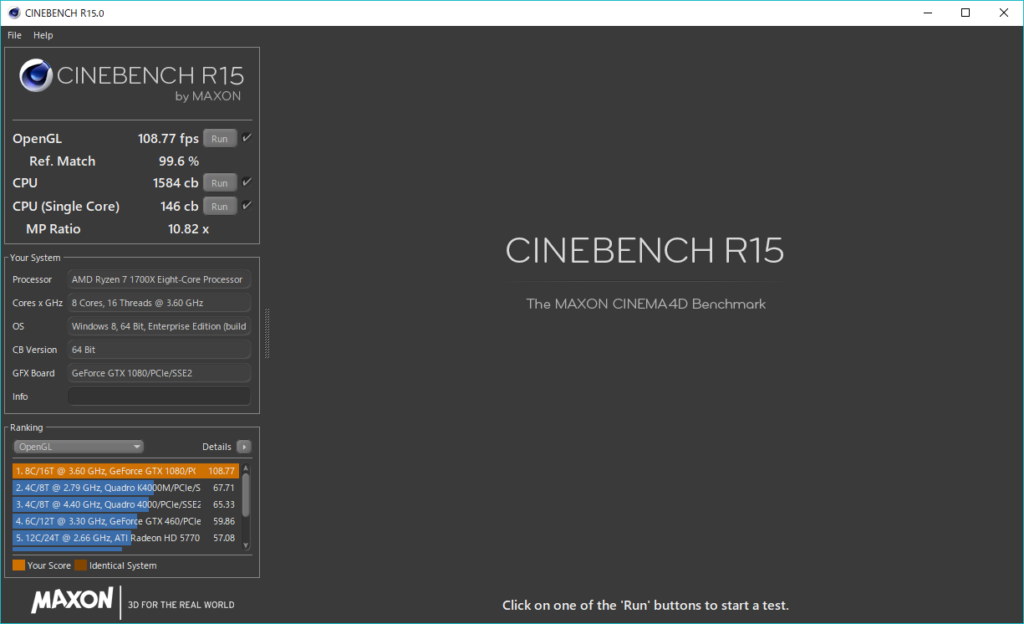Click the Ref. Match 99.6 % value
Image resolution: width=1024 pixels, height=624 pixels.
[x=179, y=161]
